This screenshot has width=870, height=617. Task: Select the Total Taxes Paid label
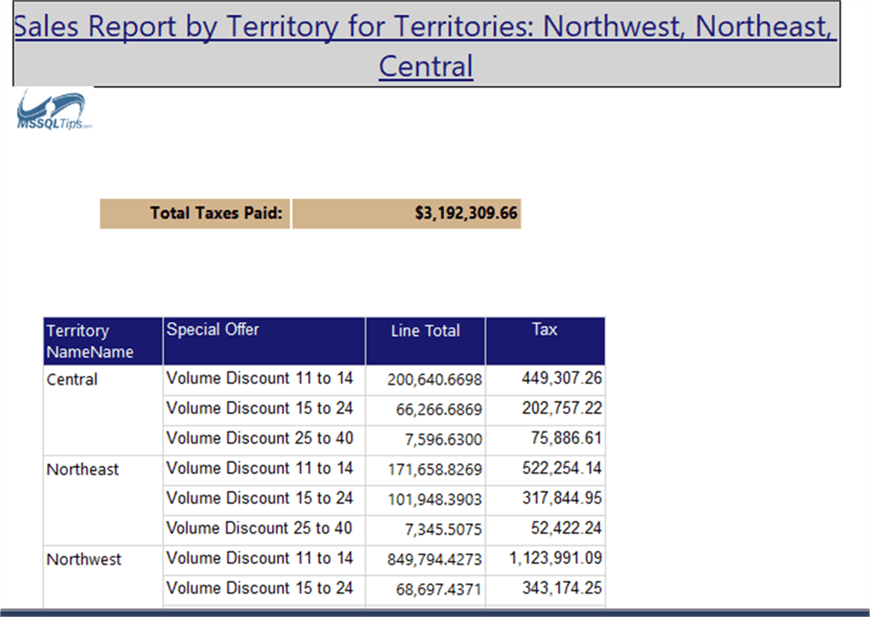(x=195, y=214)
